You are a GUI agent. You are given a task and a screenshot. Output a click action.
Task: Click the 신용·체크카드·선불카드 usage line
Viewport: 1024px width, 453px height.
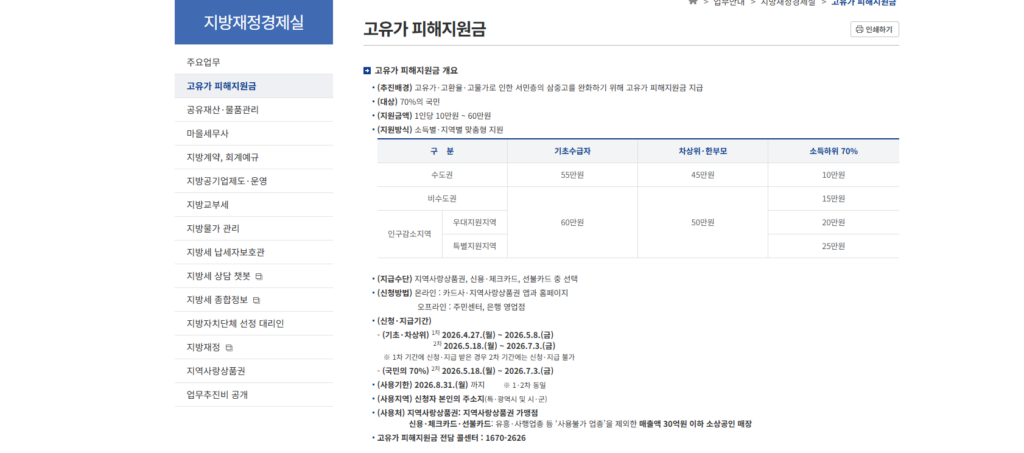click(581, 424)
